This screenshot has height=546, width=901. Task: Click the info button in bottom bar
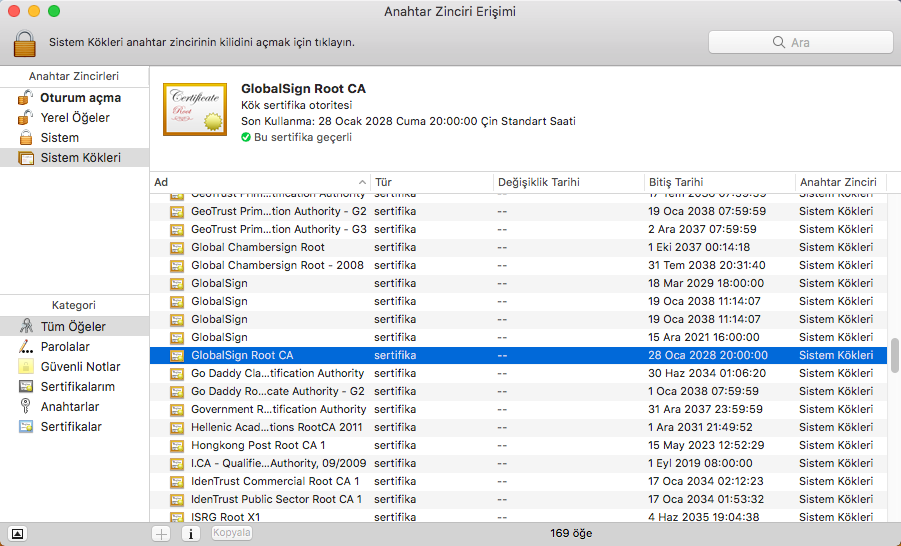click(x=190, y=533)
